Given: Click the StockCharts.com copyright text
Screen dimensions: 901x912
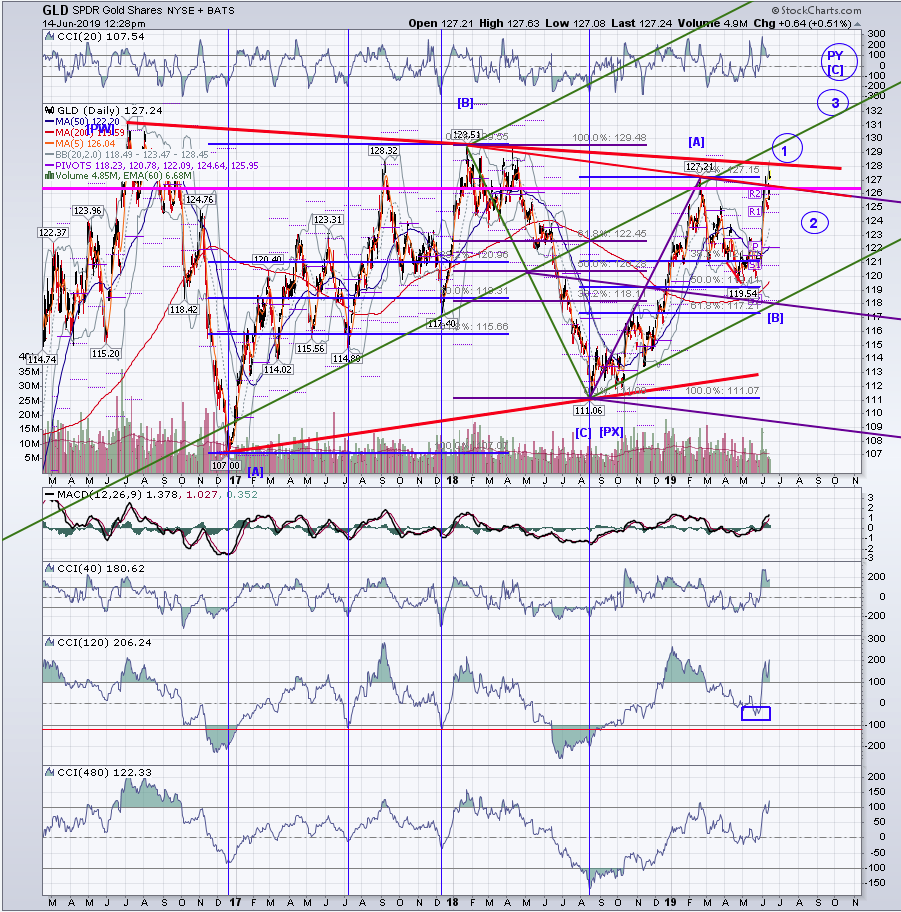Looking at the screenshot, I should click(x=817, y=10).
